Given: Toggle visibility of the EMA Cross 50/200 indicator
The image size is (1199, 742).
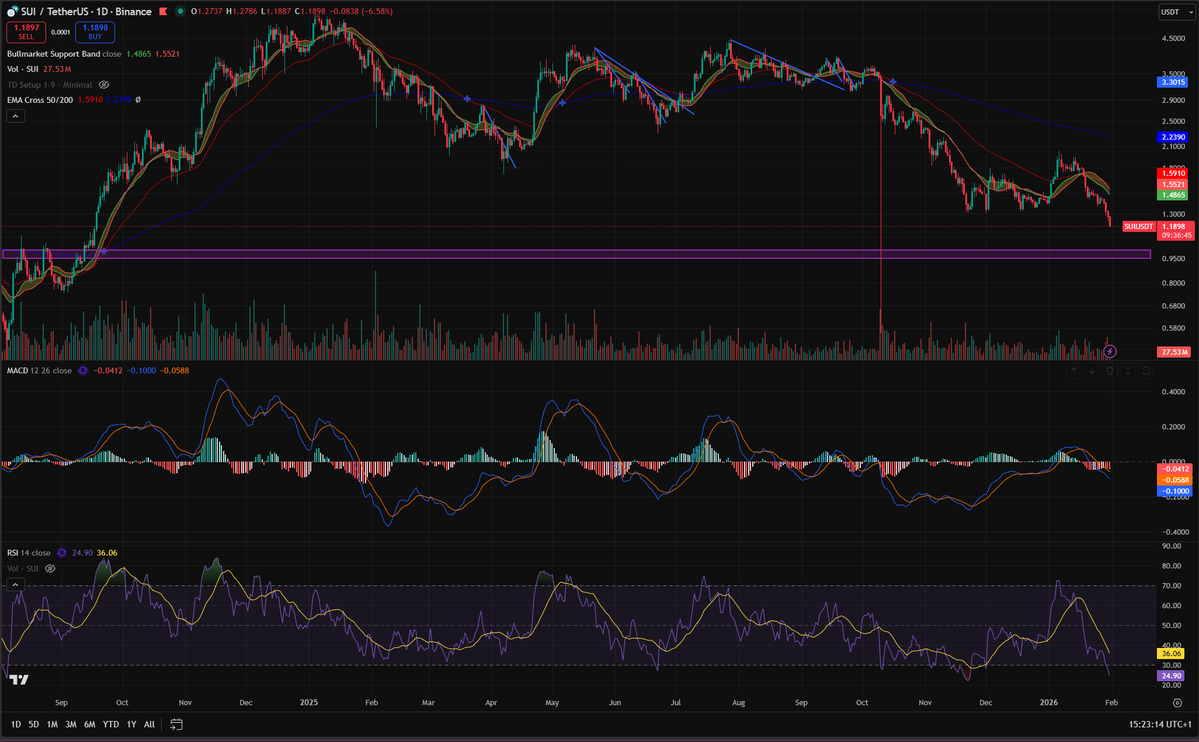Looking at the screenshot, I should coord(138,99).
